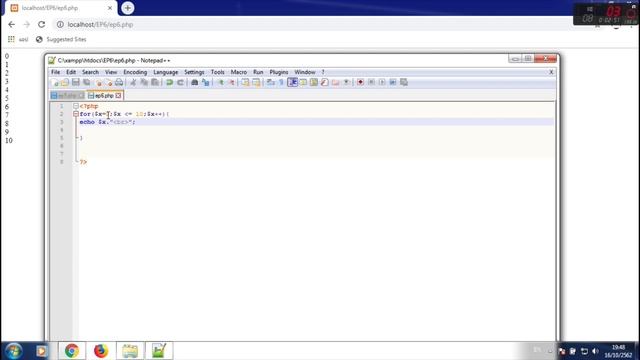This screenshot has height=360, width=640.
Task: Save the file with the Save icon
Action: click(76, 82)
